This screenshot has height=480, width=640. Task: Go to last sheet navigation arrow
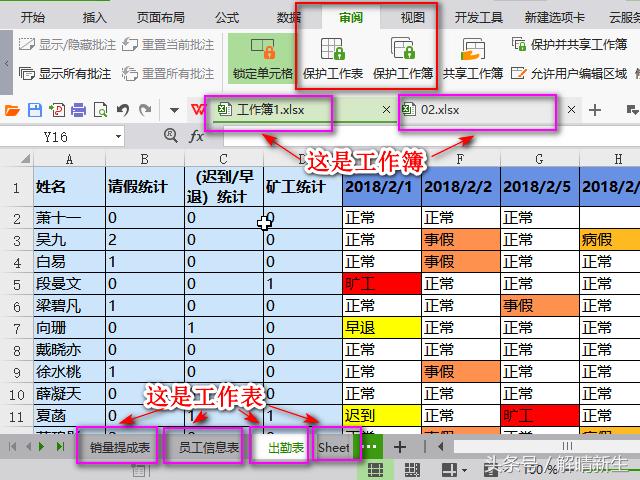point(60,447)
